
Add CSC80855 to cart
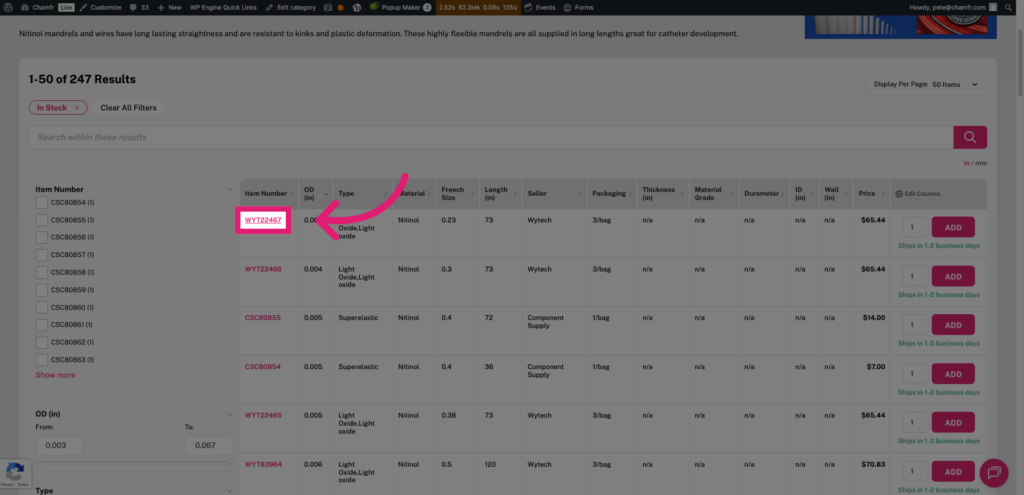click(x=953, y=325)
